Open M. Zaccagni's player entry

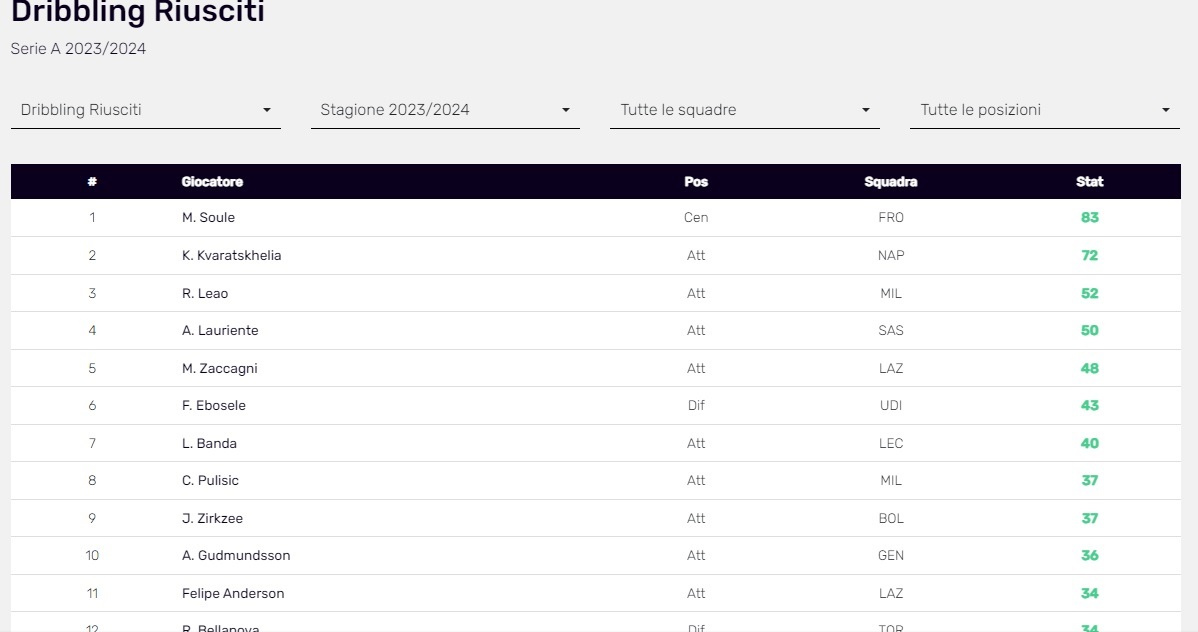click(219, 369)
